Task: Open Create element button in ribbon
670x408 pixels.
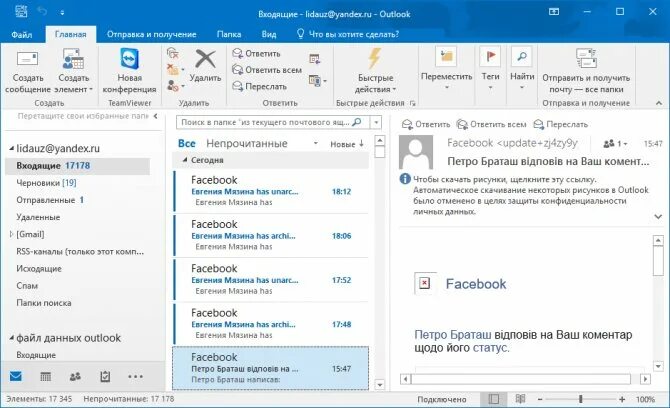Action: [73, 70]
